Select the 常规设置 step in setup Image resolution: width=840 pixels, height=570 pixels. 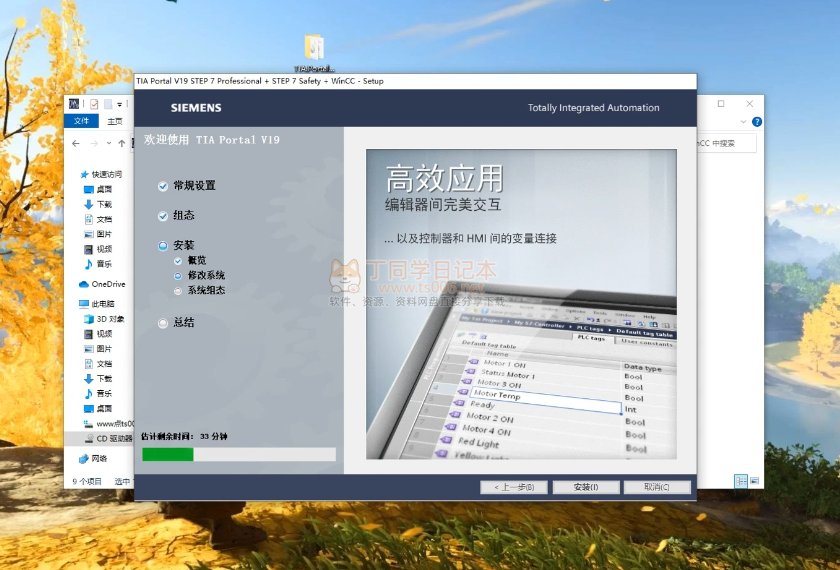tap(188, 186)
